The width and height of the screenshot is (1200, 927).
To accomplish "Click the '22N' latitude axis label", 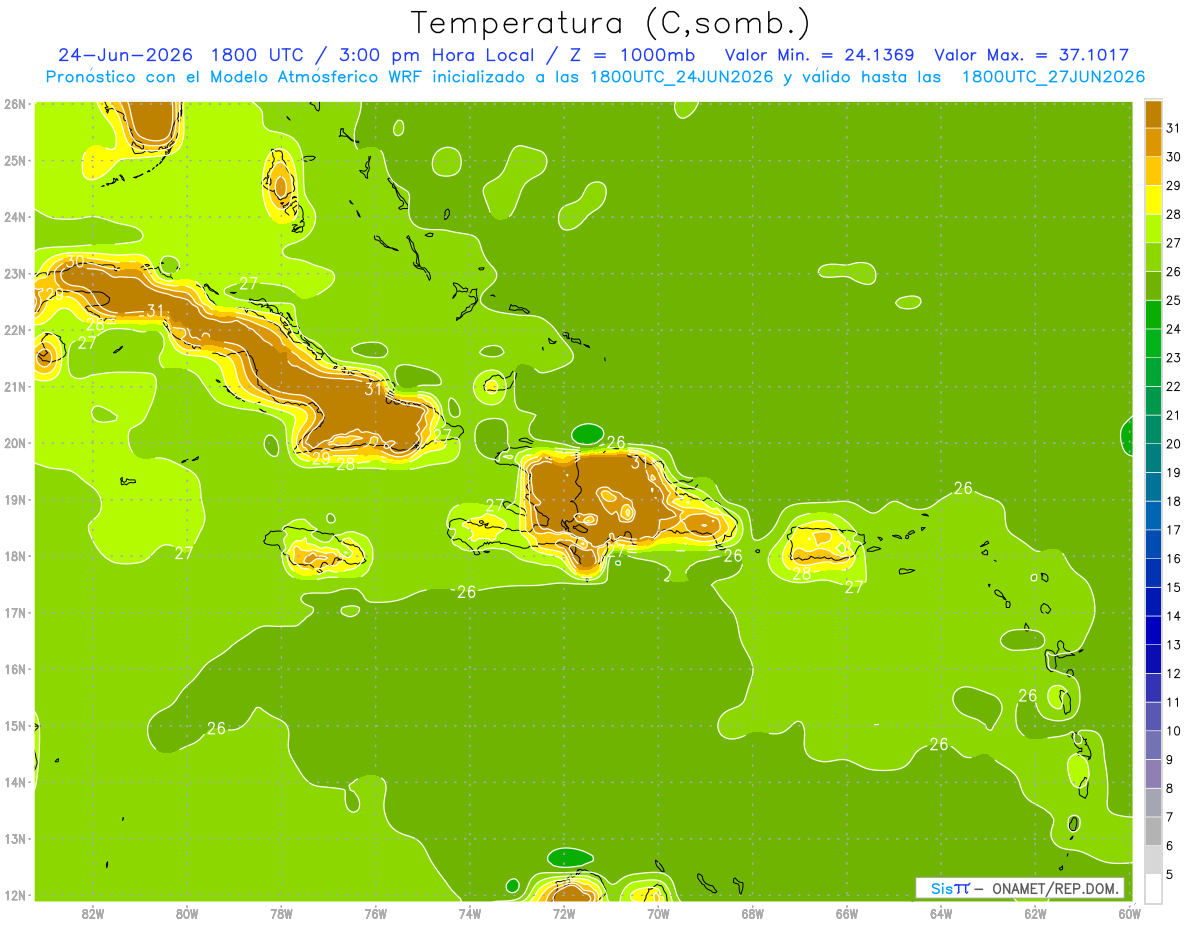I will [x=15, y=330].
